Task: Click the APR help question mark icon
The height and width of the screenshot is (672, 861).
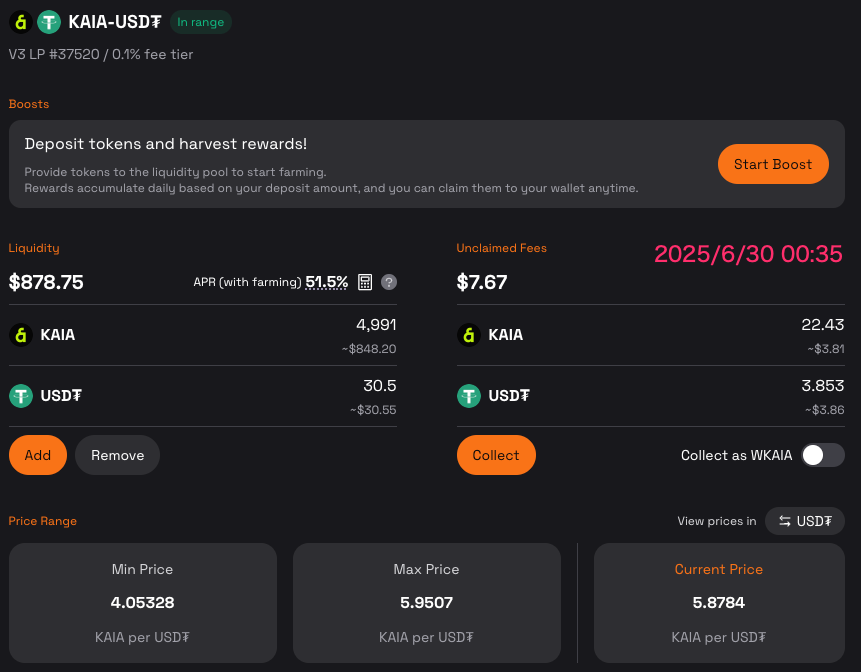Action: (389, 282)
